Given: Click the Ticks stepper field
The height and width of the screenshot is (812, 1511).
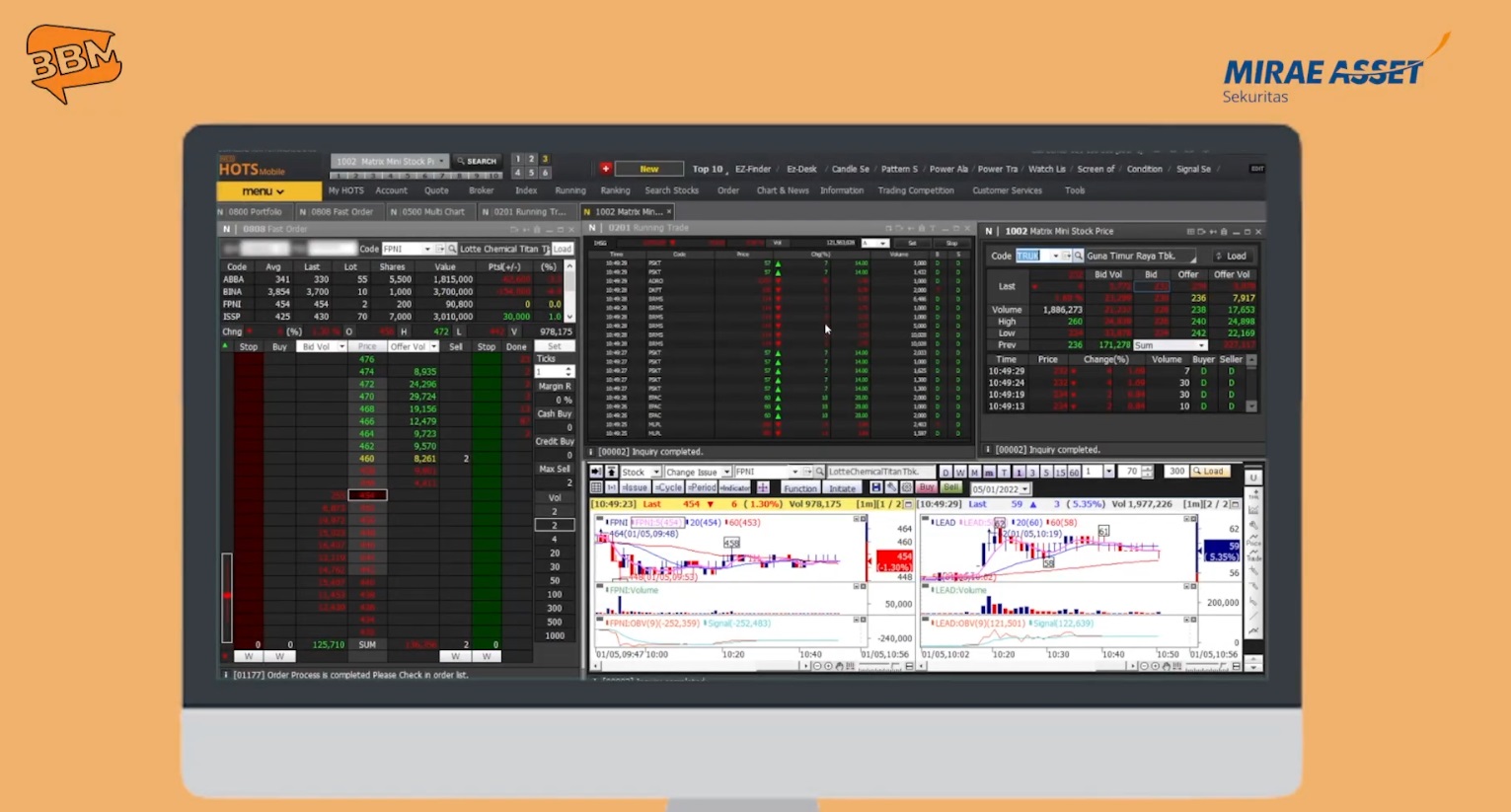Looking at the screenshot, I should [555, 372].
